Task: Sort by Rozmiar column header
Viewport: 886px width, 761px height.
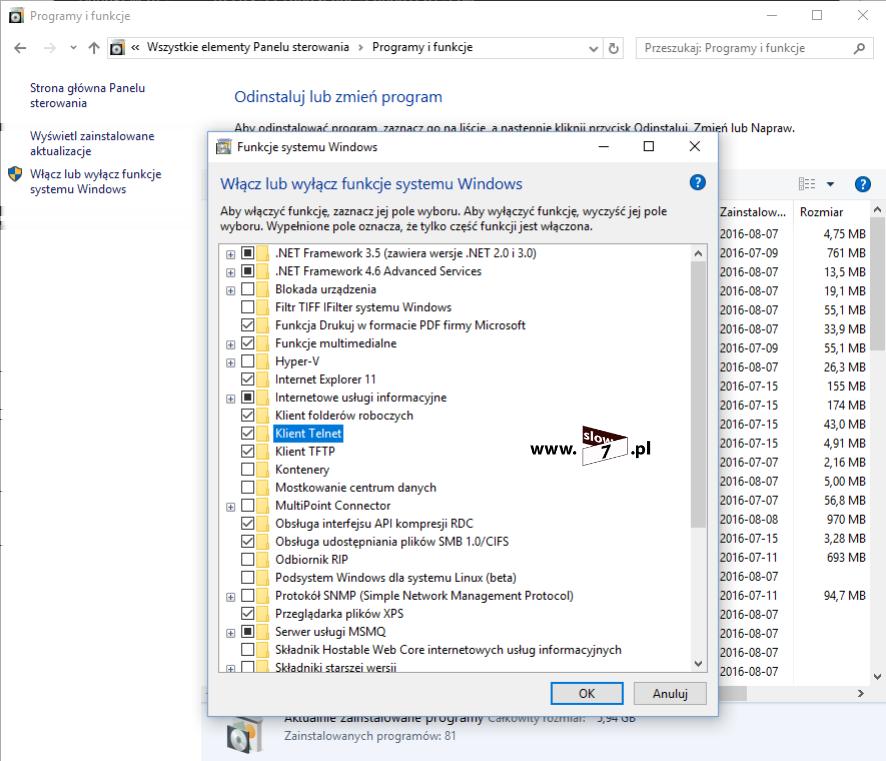Action: click(x=822, y=212)
